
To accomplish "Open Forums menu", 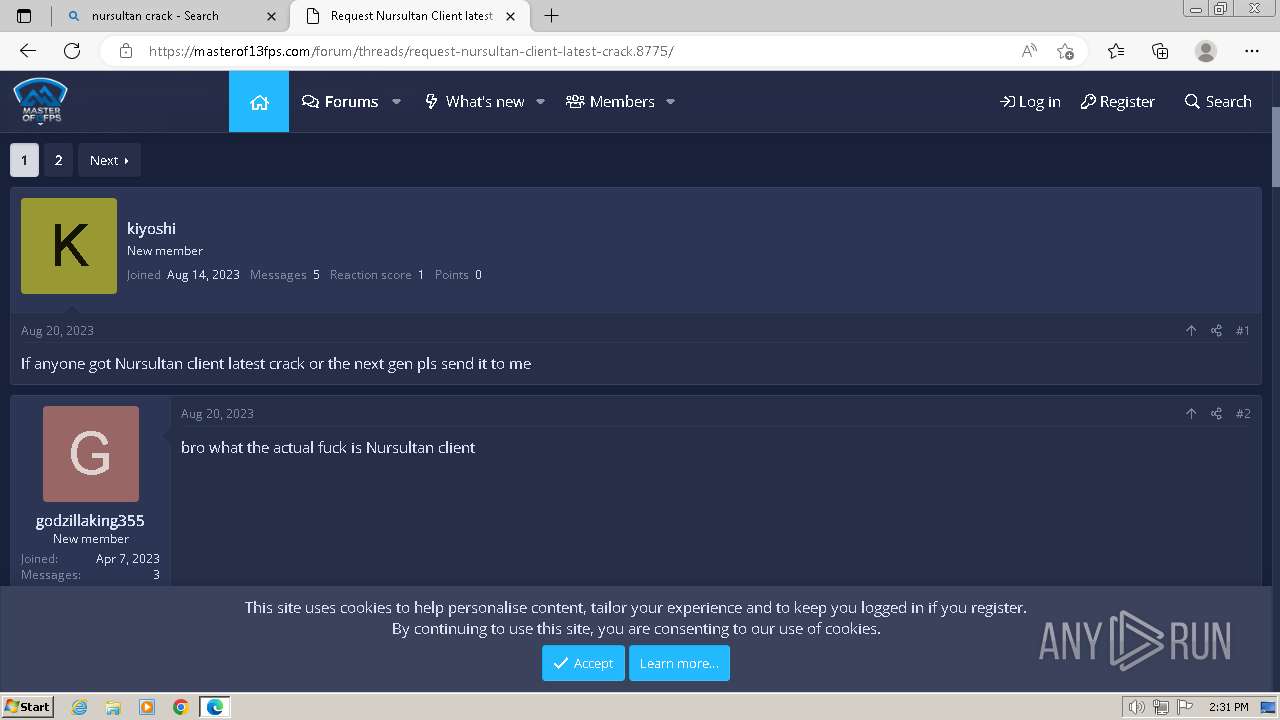I will tap(340, 102).
